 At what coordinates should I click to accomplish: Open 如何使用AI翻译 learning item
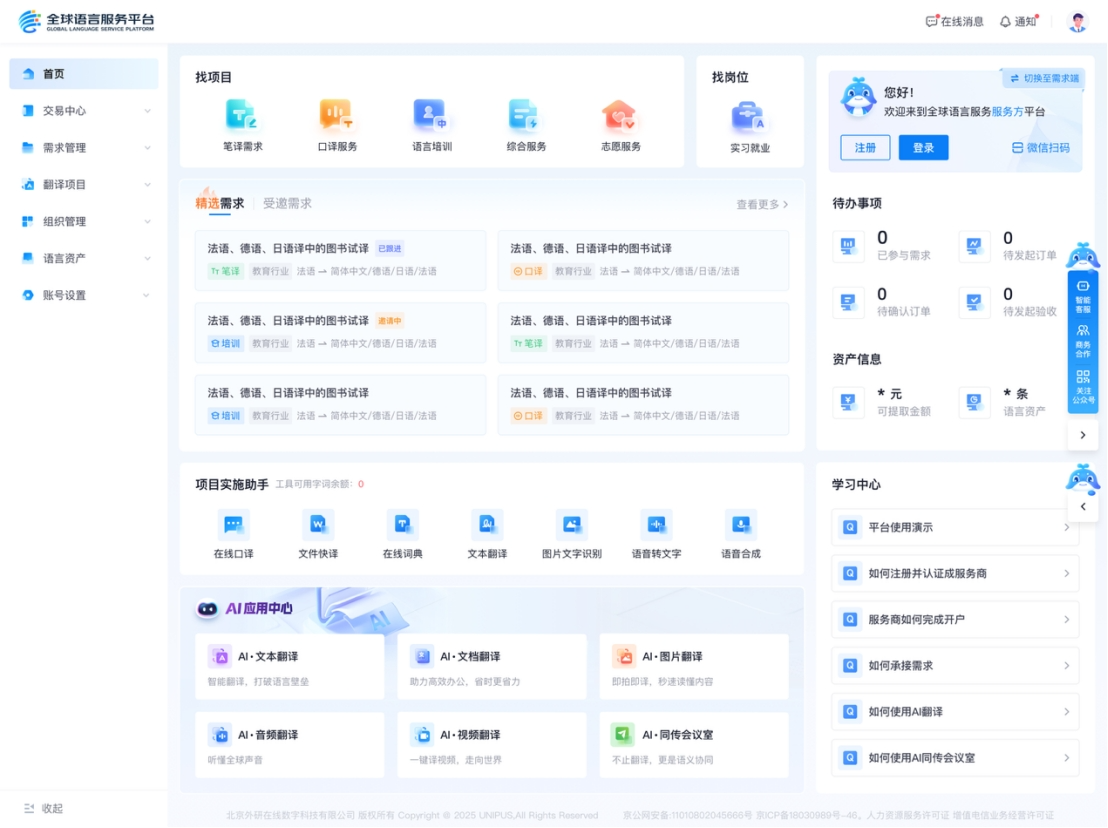[x=954, y=712]
